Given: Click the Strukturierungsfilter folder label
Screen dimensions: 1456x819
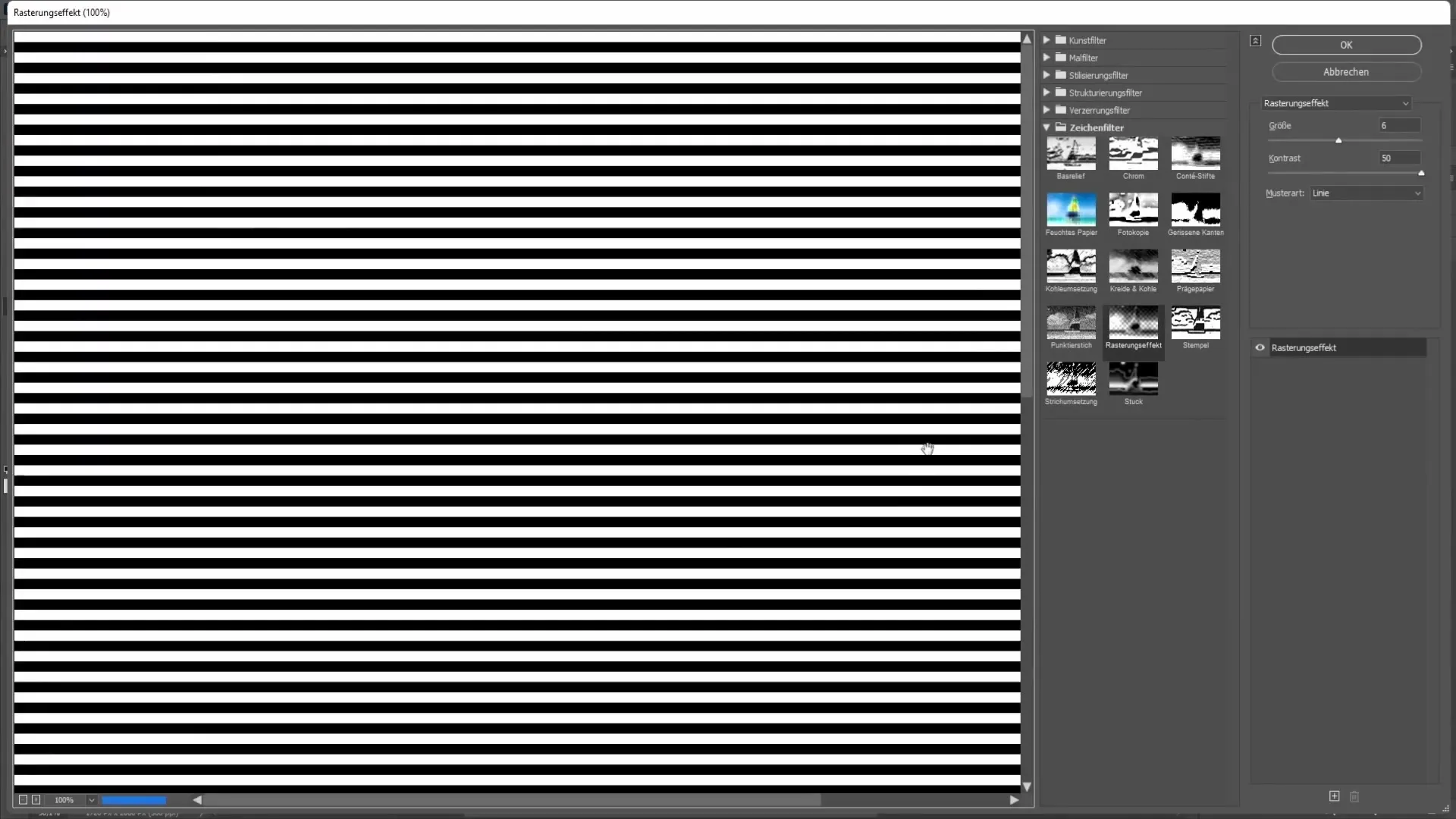Looking at the screenshot, I should point(1106,93).
